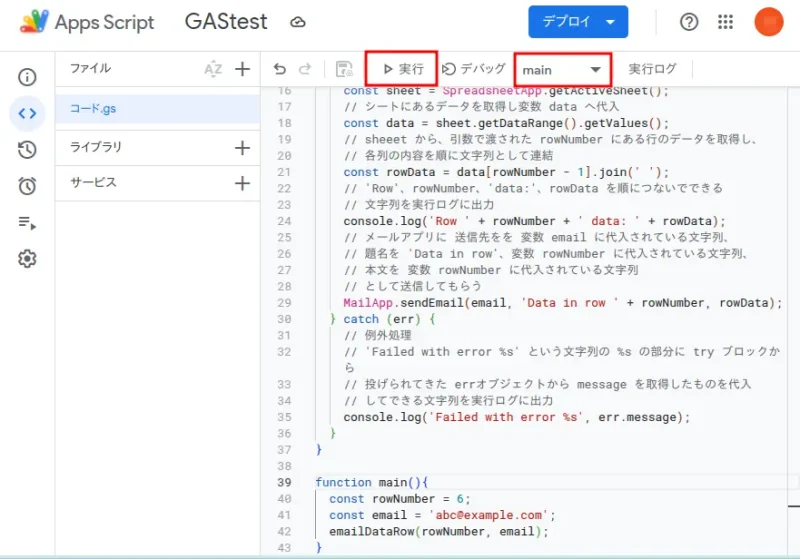The image size is (800, 559).
Task: Open the help question mark icon
Action: 689,22
